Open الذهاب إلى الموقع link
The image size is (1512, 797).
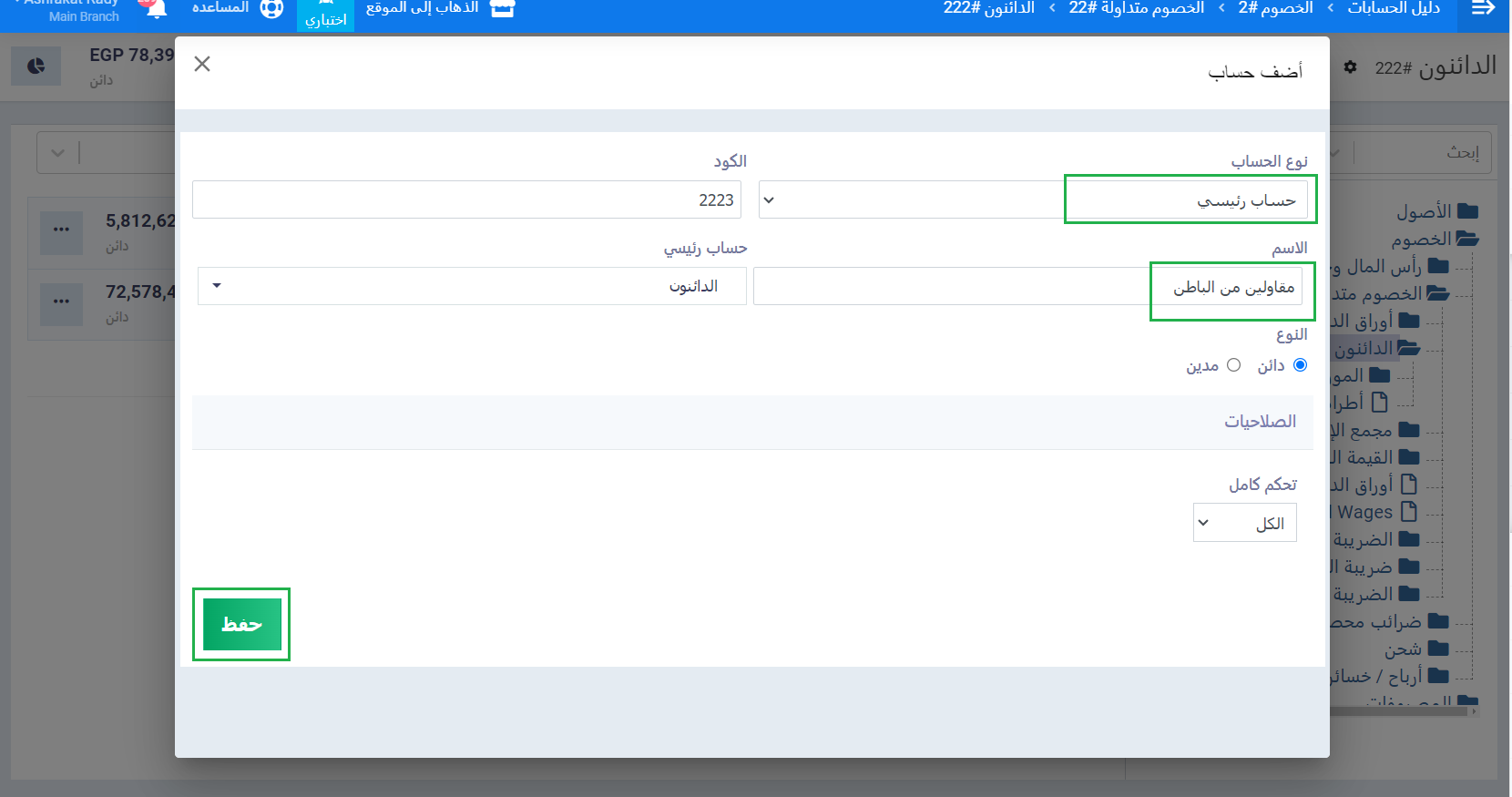422,8
